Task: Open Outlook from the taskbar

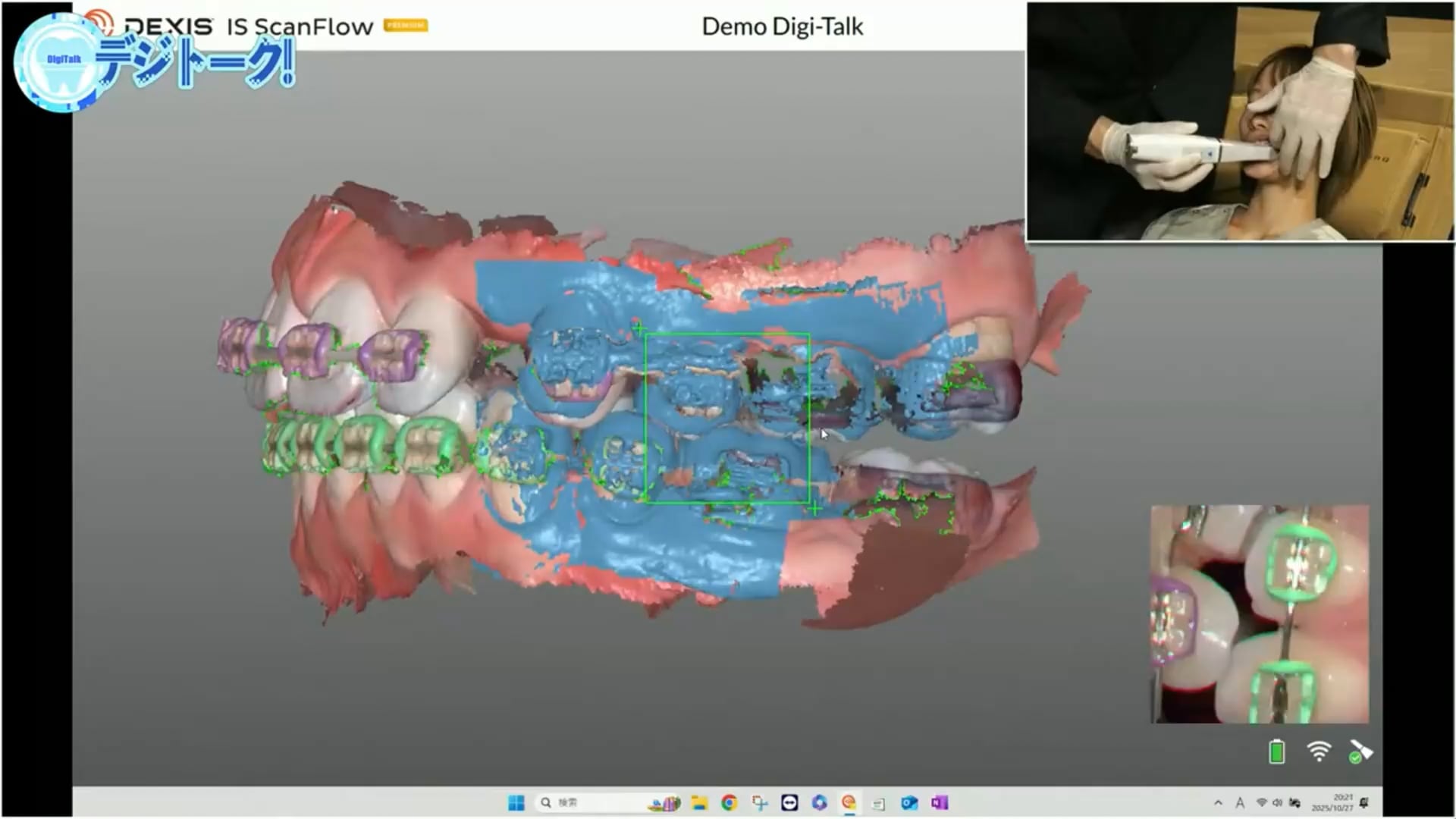Action: pyautogui.click(x=909, y=803)
